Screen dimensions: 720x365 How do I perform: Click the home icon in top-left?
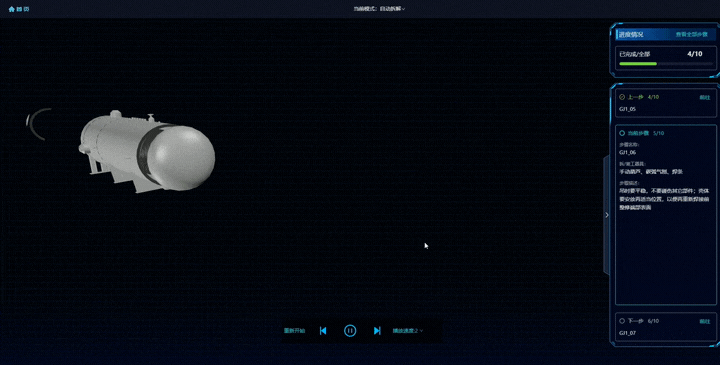click(x=11, y=9)
